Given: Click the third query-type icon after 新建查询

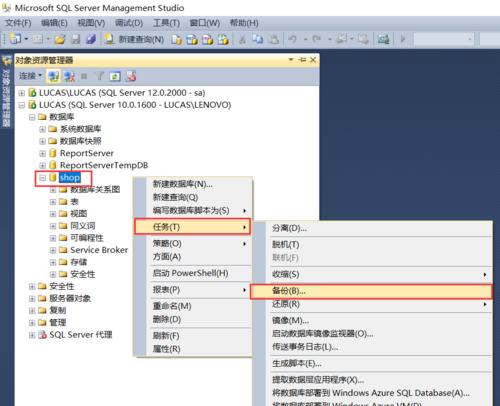Looking at the screenshot, I should tap(207, 40).
